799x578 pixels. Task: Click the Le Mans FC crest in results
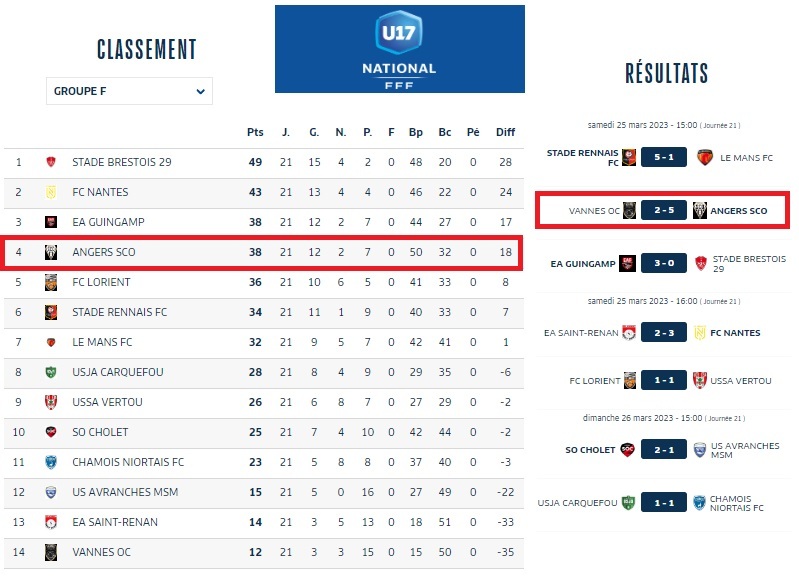pos(703,157)
